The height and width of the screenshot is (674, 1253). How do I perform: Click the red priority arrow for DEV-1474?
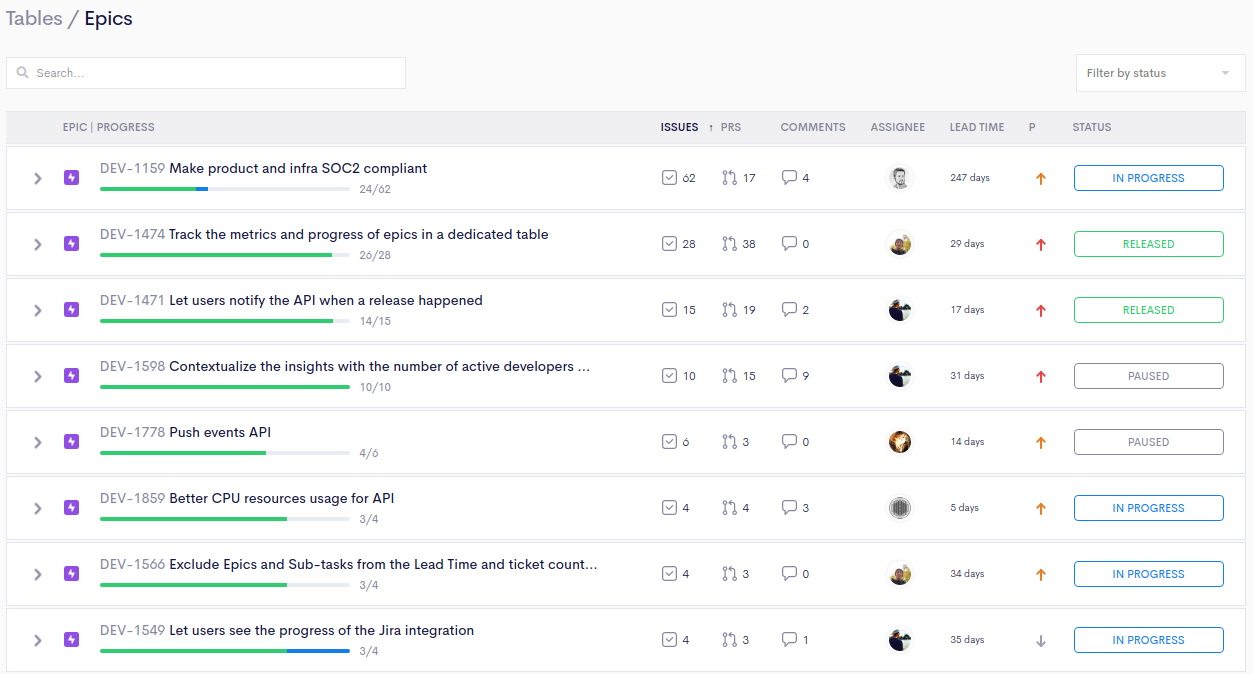(x=1040, y=245)
